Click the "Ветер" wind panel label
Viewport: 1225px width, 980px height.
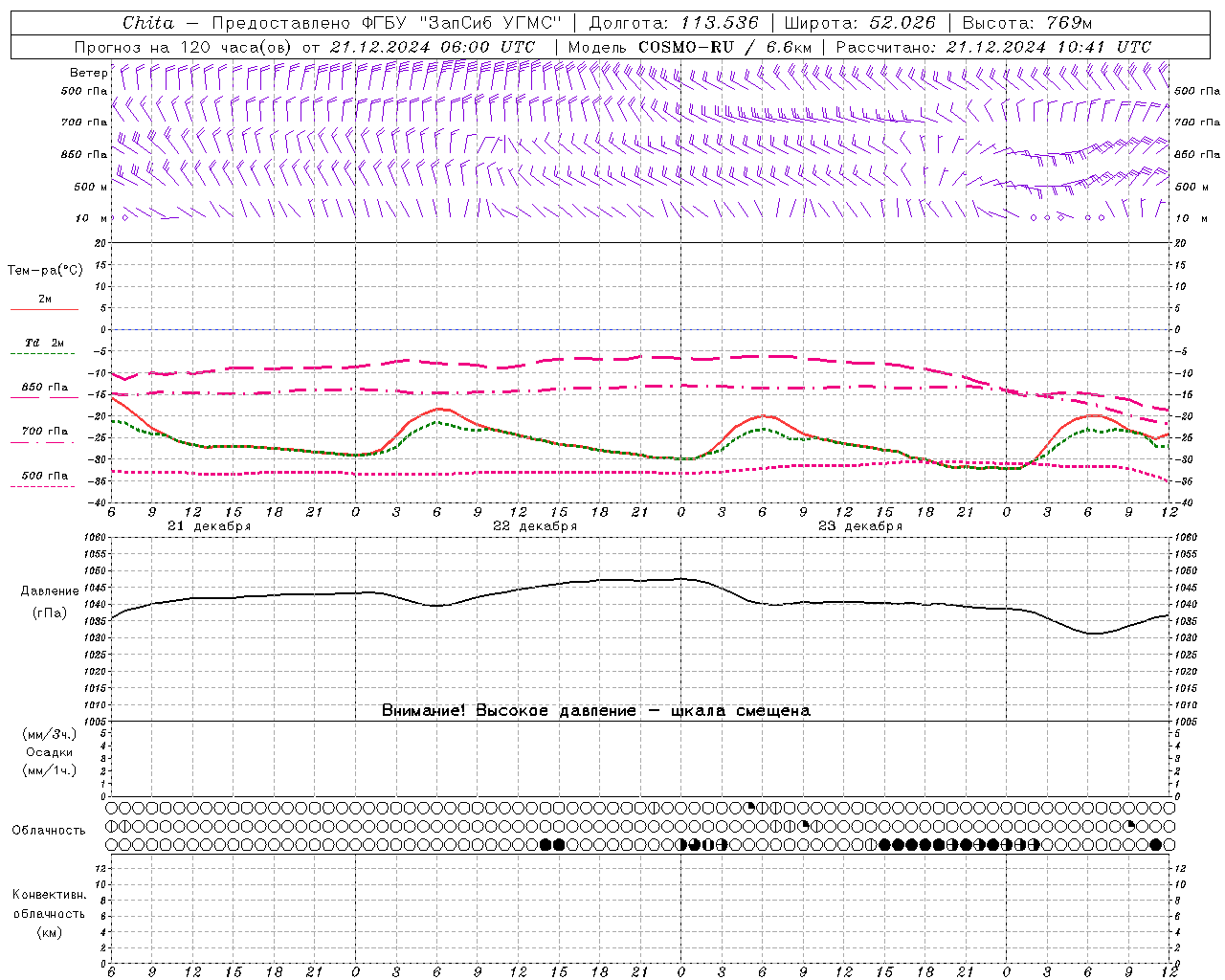pos(88,73)
